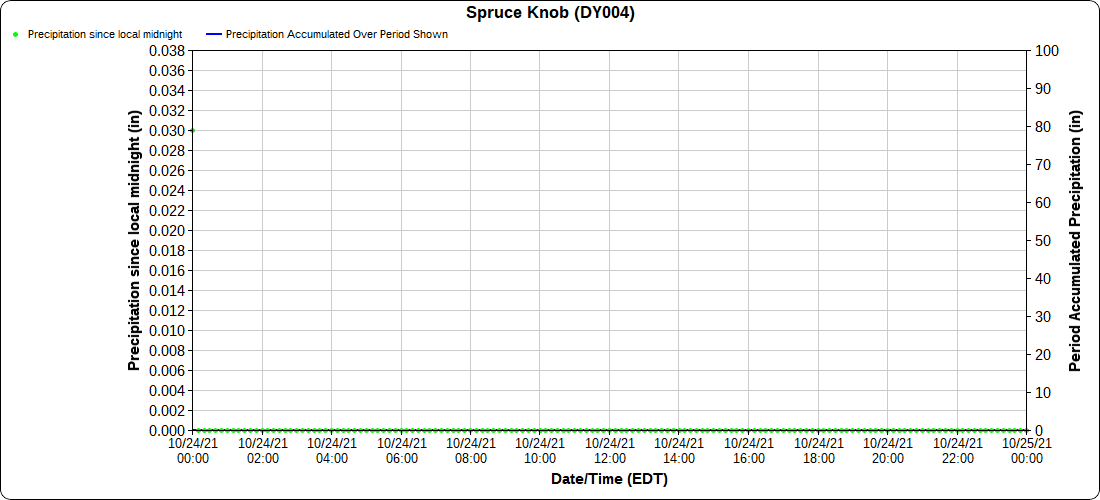Click the 'Date/Time (EDT)' axis title
The width and height of the screenshot is (1100, 500).
point(609,480)
